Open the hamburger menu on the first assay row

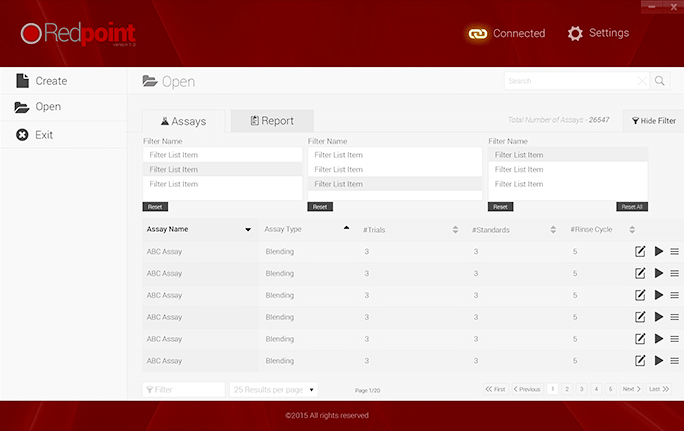click(675, 251)
